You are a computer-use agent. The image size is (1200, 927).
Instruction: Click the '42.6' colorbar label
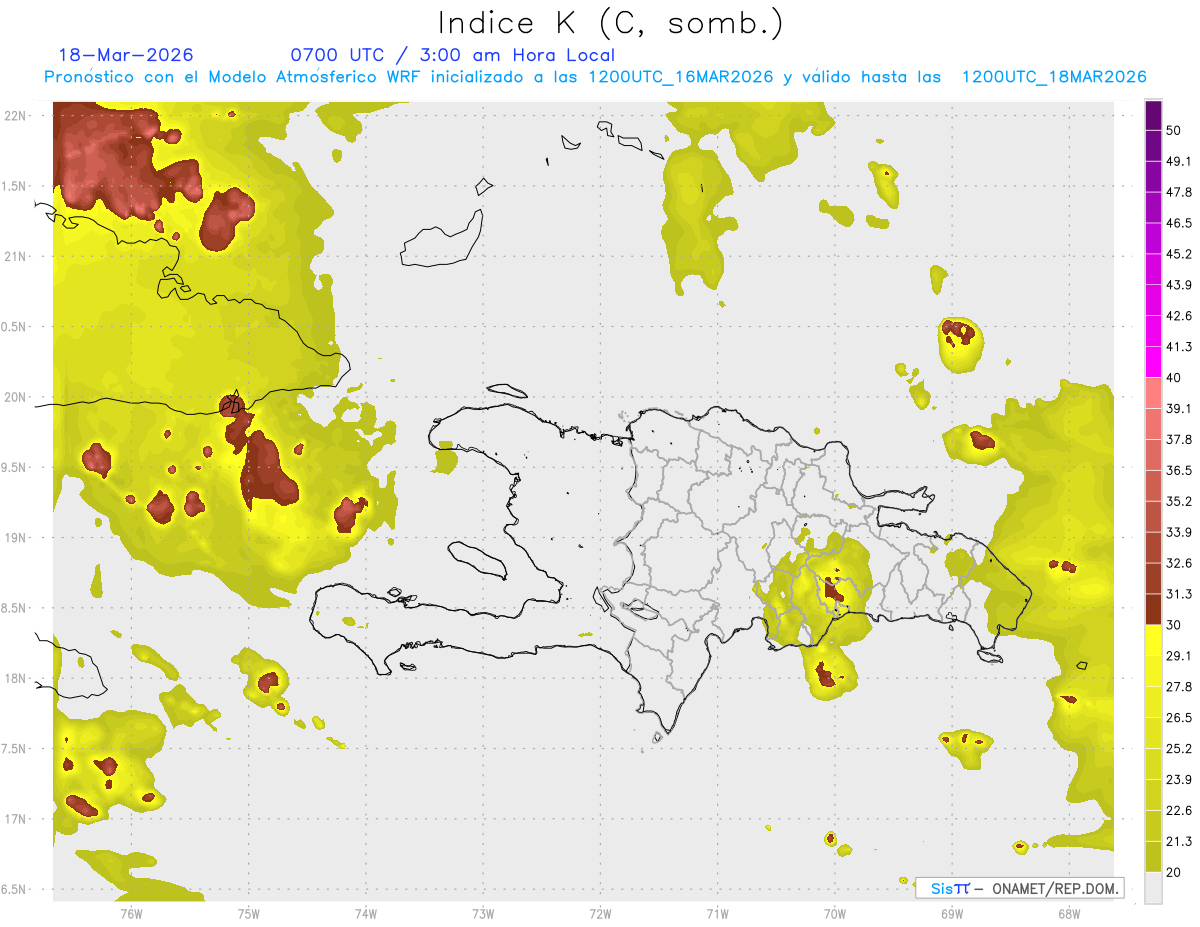(x=1179, y=316)
